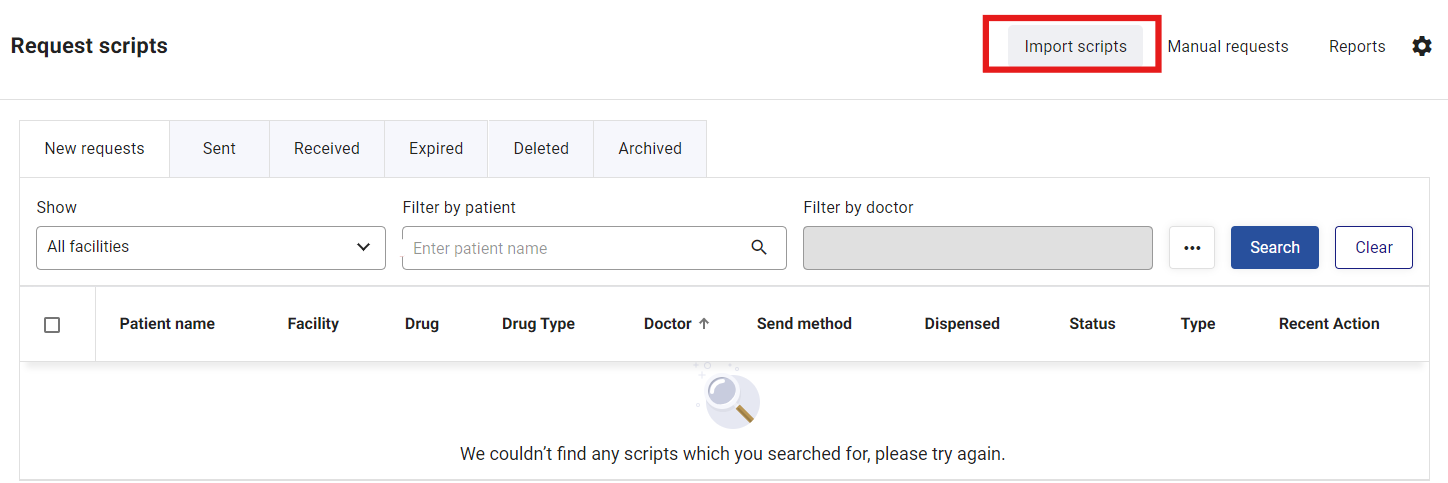Open the settings gear icon
1448x483 pixels.
1421,46
